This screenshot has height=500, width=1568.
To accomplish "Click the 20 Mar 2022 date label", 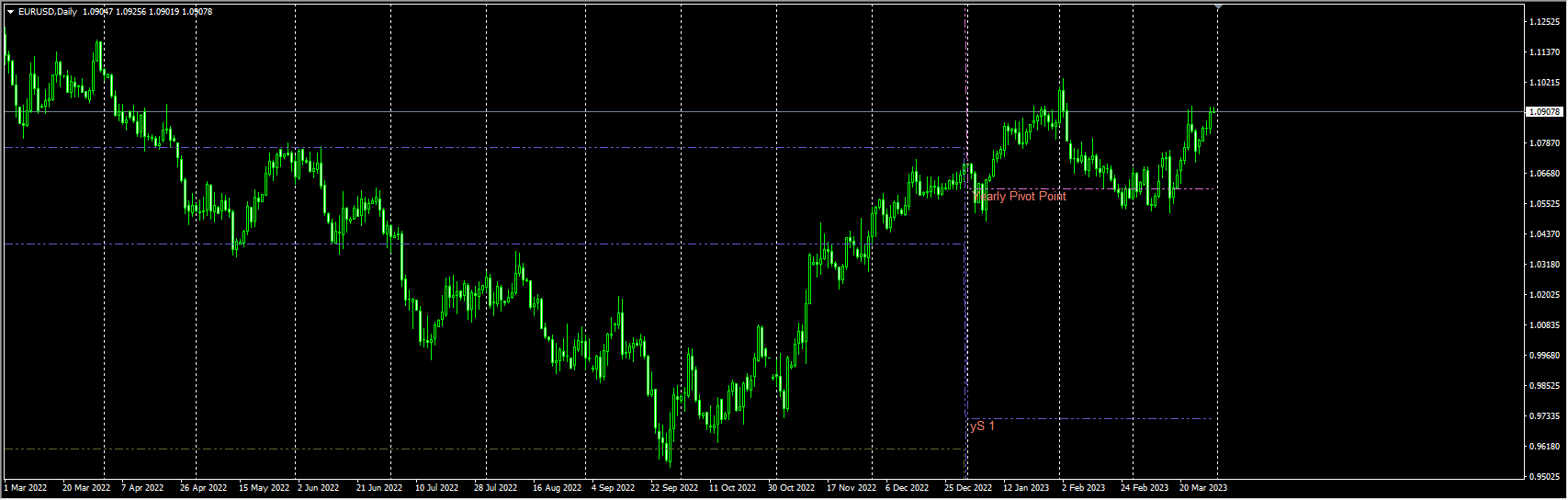I will pos(86,488).
